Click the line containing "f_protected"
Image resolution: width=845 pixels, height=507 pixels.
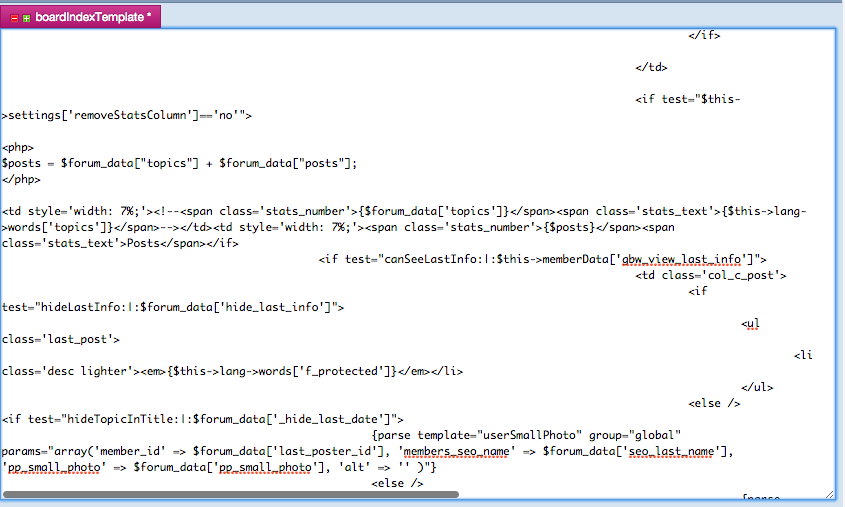[x=232, y=371]
